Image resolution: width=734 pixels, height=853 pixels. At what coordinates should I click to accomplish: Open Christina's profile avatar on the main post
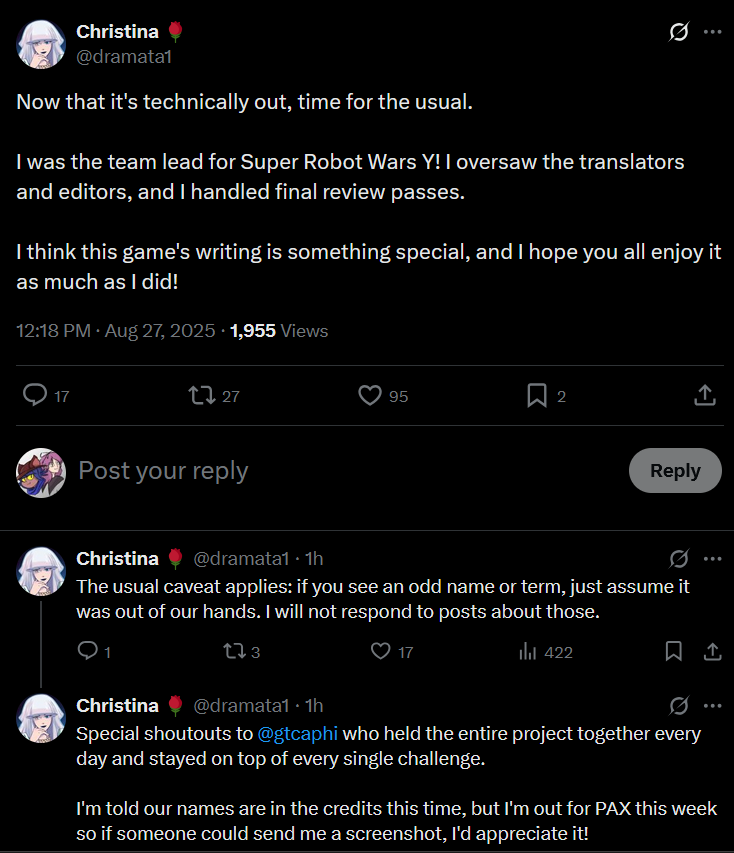(x=41, y=44)
